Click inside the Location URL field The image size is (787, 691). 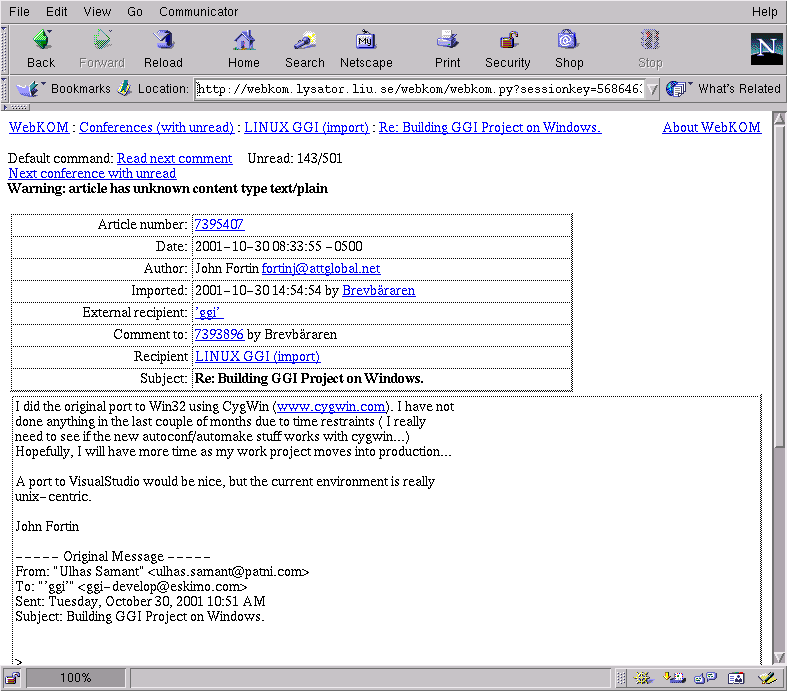[418, 89]
